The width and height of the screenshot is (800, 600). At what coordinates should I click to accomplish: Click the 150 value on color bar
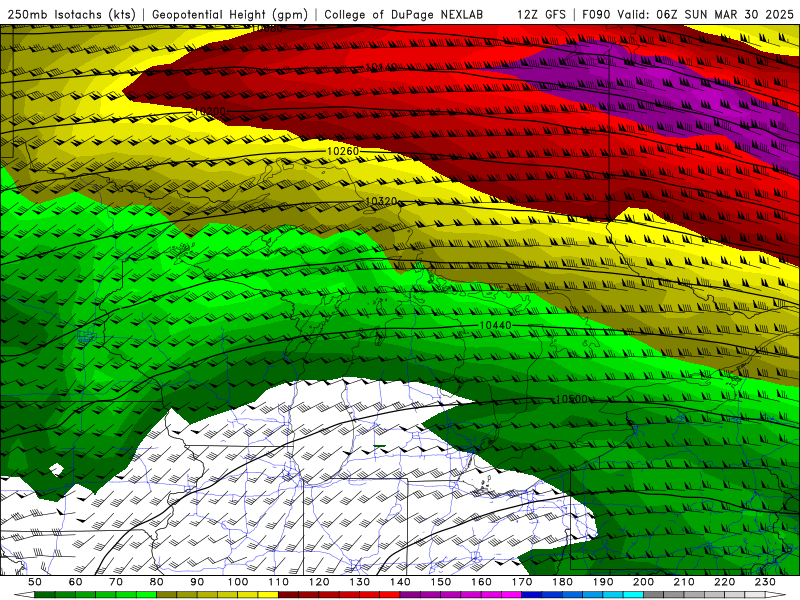(440, 582)
